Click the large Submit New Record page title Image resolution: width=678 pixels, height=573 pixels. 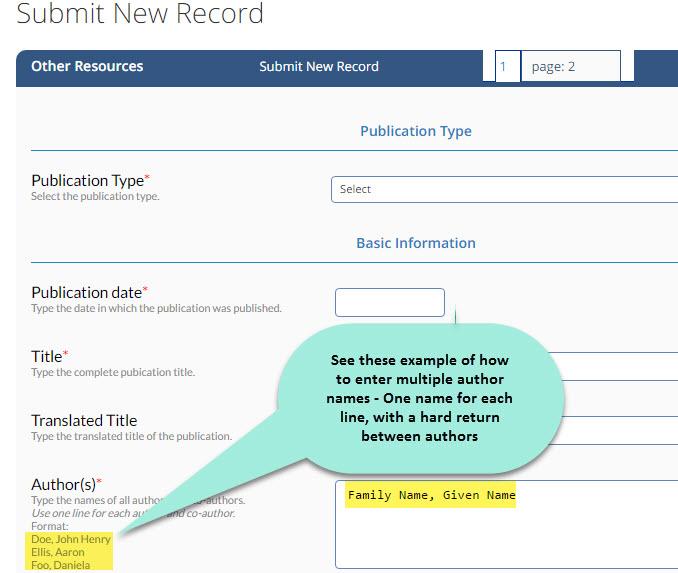pyautogui.click(x=140, y=14)
